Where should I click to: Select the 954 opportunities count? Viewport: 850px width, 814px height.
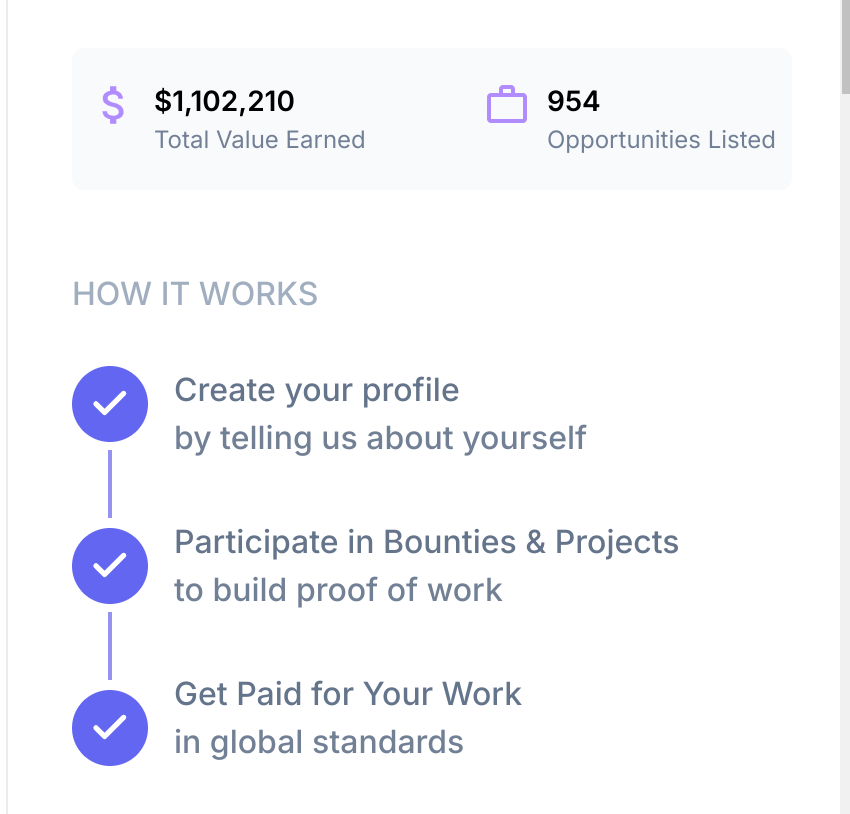[x=574, y=101]
